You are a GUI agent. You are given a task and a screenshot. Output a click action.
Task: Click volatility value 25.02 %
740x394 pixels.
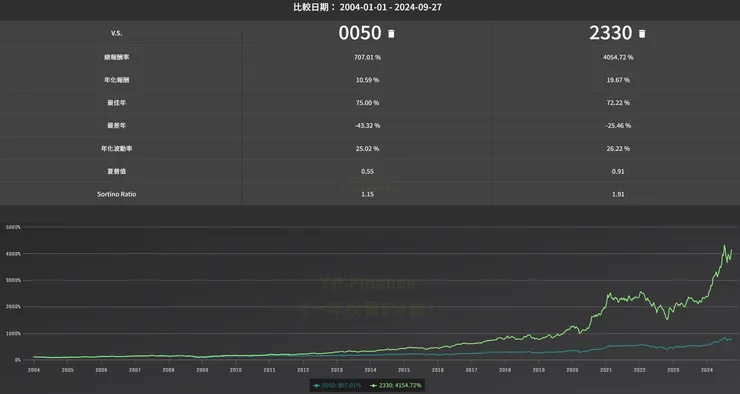(367, 149)
